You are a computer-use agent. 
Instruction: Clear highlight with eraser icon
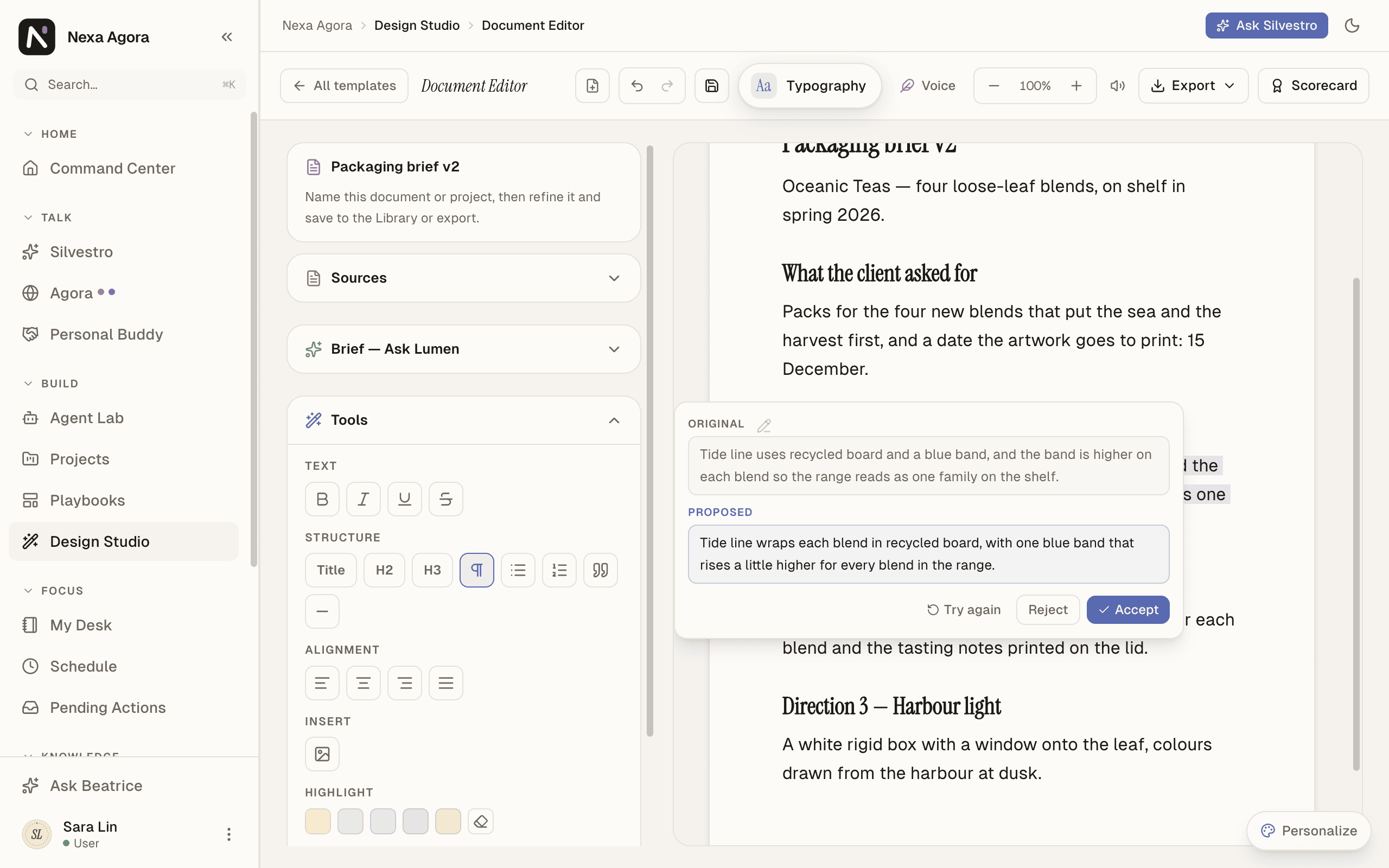pyautogui.click(x=481, y=821)
